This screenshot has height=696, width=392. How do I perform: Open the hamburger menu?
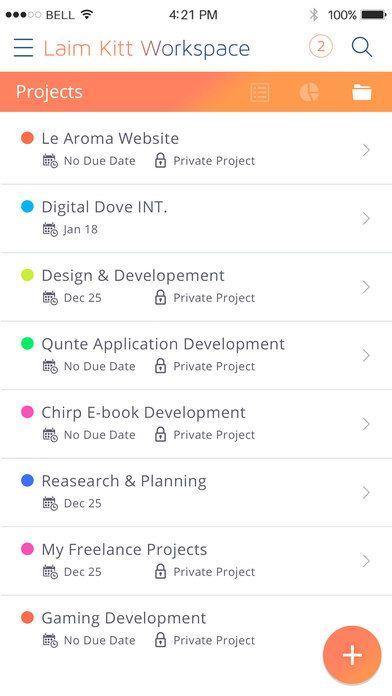click(23, 47)
